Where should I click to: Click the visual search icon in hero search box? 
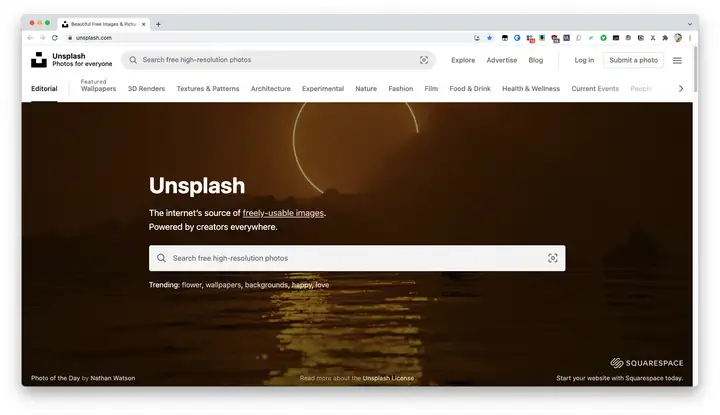tap(553, 258)
